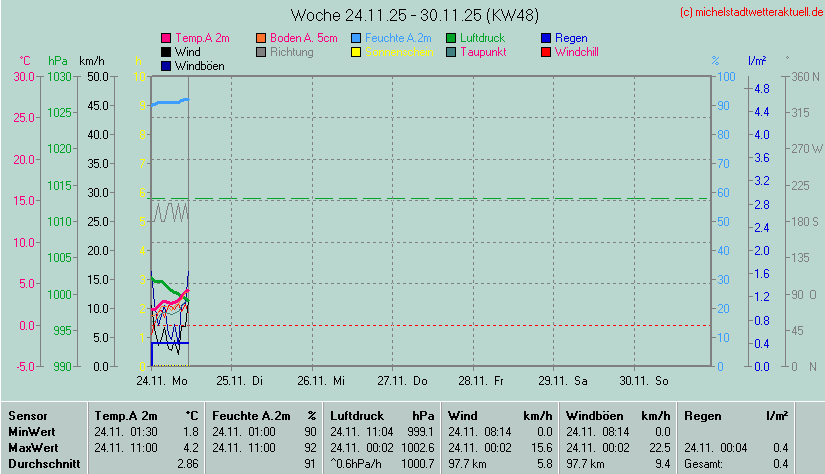This screenshot has width=825, height=474.
Task: Click the Durchschnitt row label
Action: pos(41,464)
